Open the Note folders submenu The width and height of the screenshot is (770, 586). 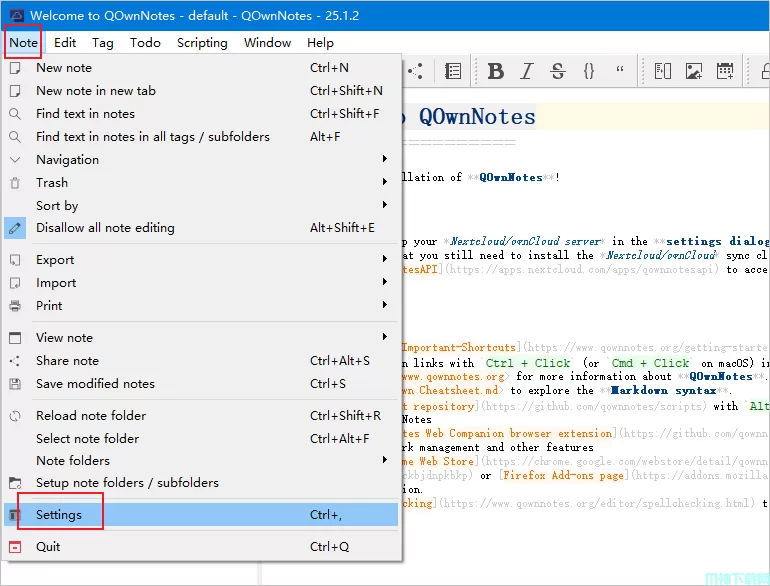click(73, 461)
